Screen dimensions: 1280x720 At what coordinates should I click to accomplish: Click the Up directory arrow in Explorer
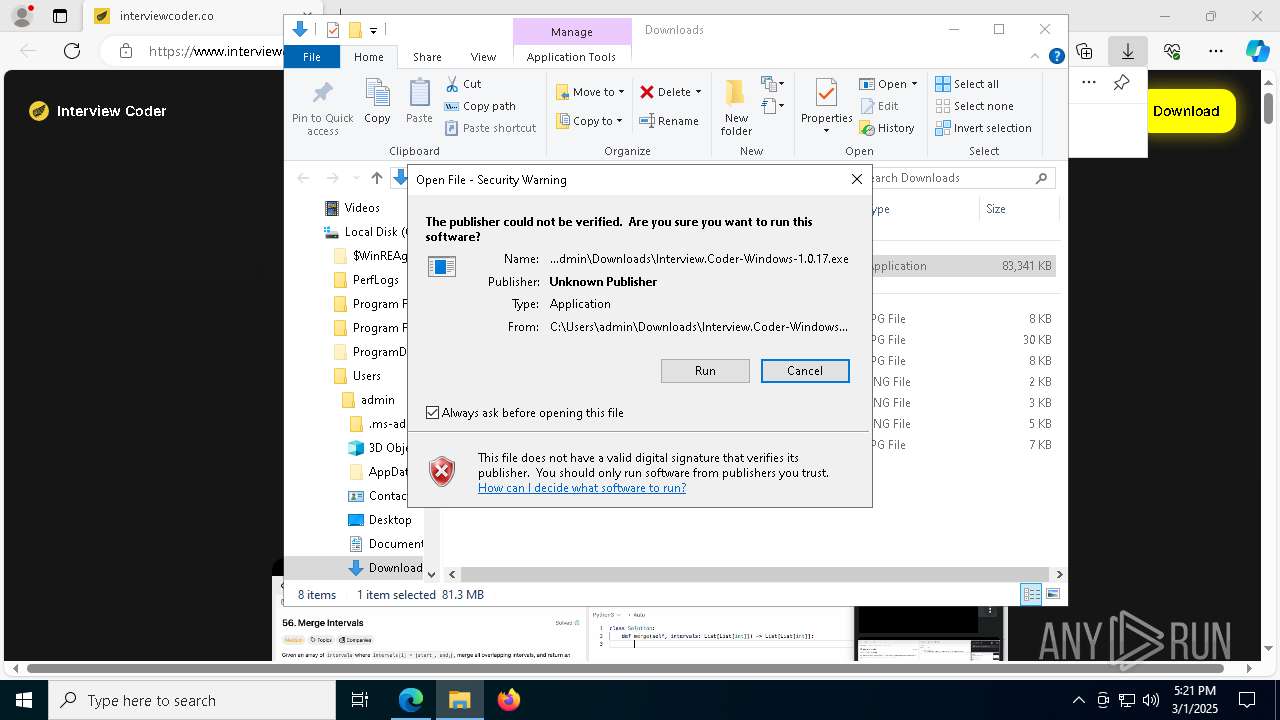[376, 178]
